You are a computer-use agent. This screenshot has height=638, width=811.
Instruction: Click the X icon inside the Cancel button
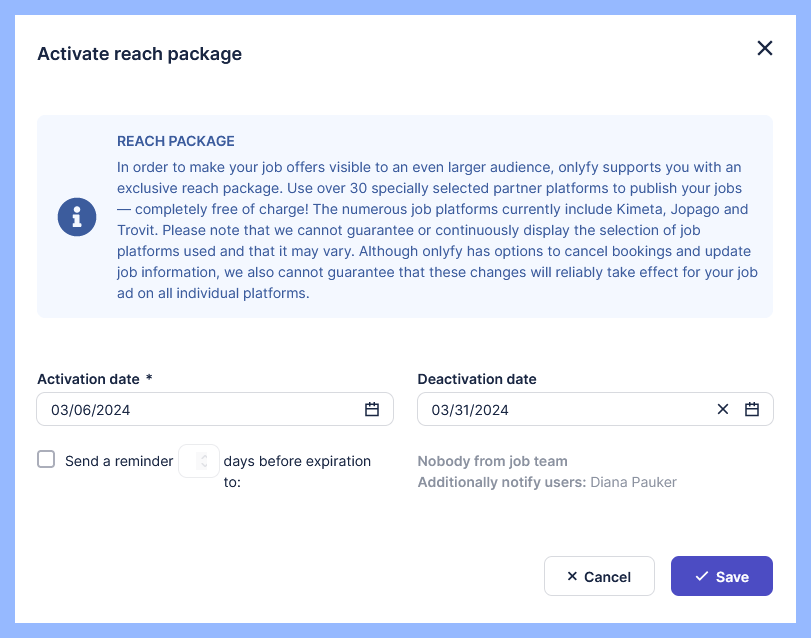coord(574,576)
